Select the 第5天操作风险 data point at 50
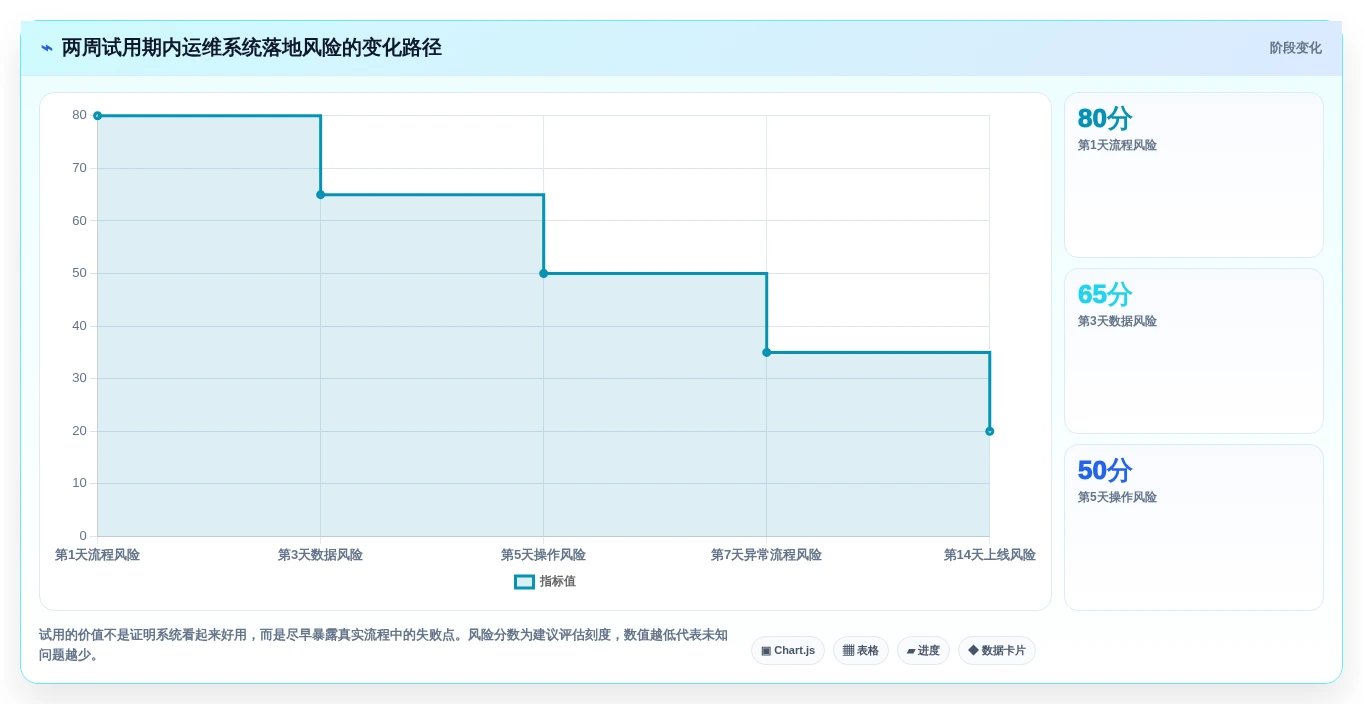 tap(544, 273)
